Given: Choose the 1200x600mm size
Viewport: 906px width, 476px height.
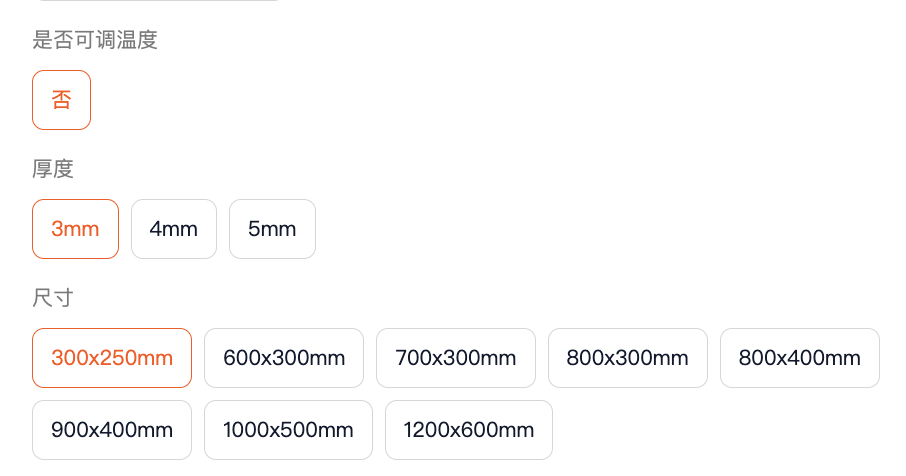Looking at the screenshot, I should click(469, 430).
